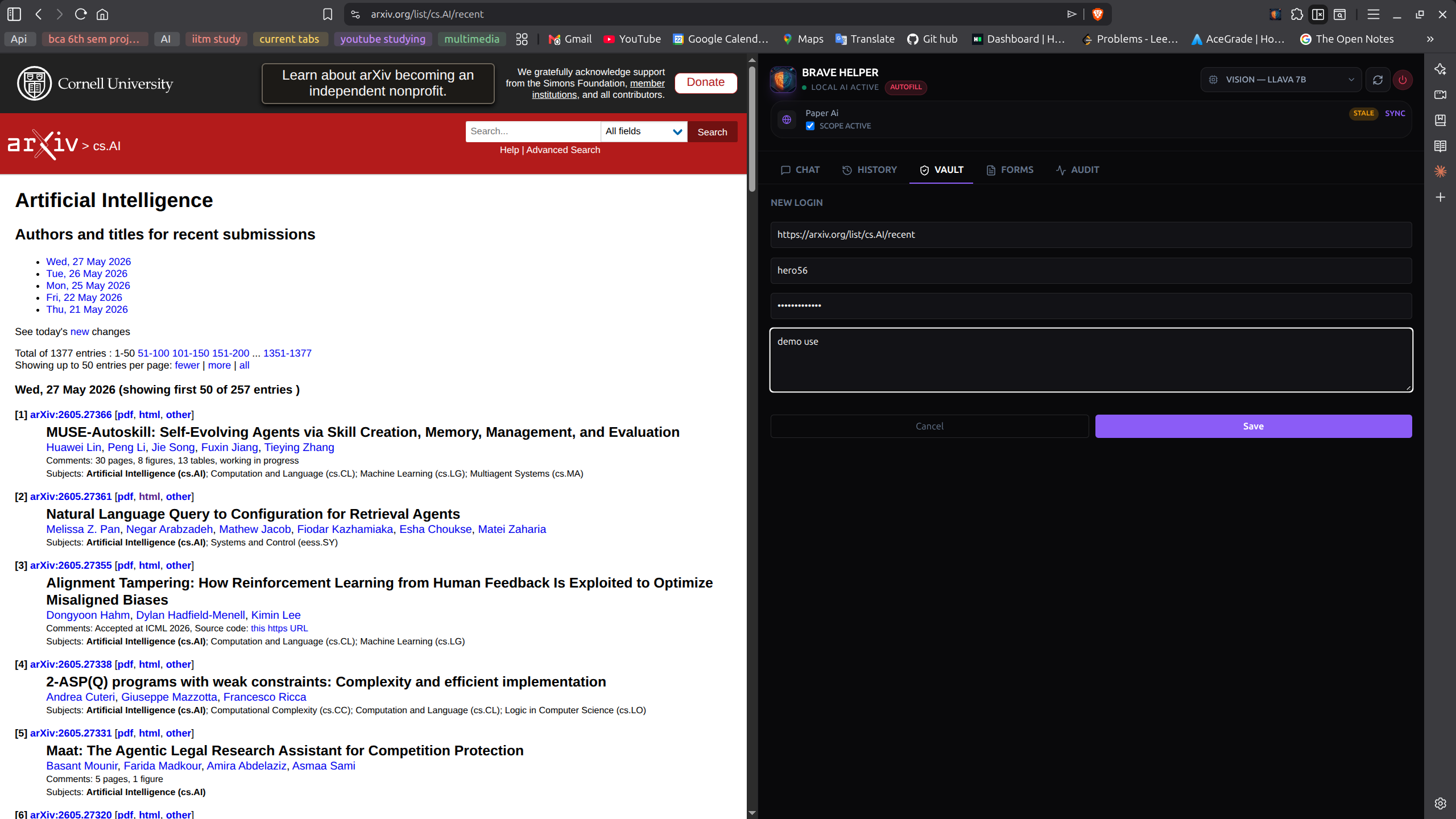Open entries 51-100 page link
Viewport: 1456px width, 819px height.
click(x=154, y=353)
